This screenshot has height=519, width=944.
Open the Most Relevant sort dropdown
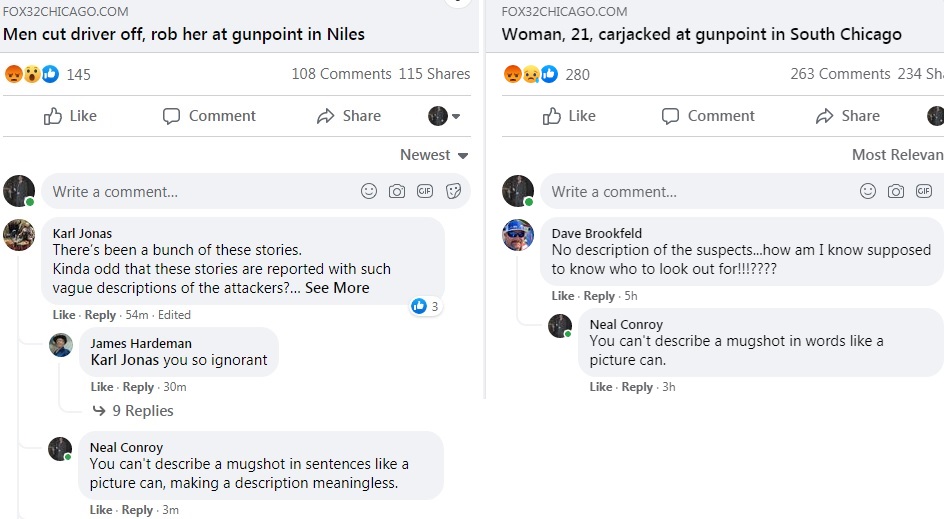pyautogui.click(x=897, y=155)
